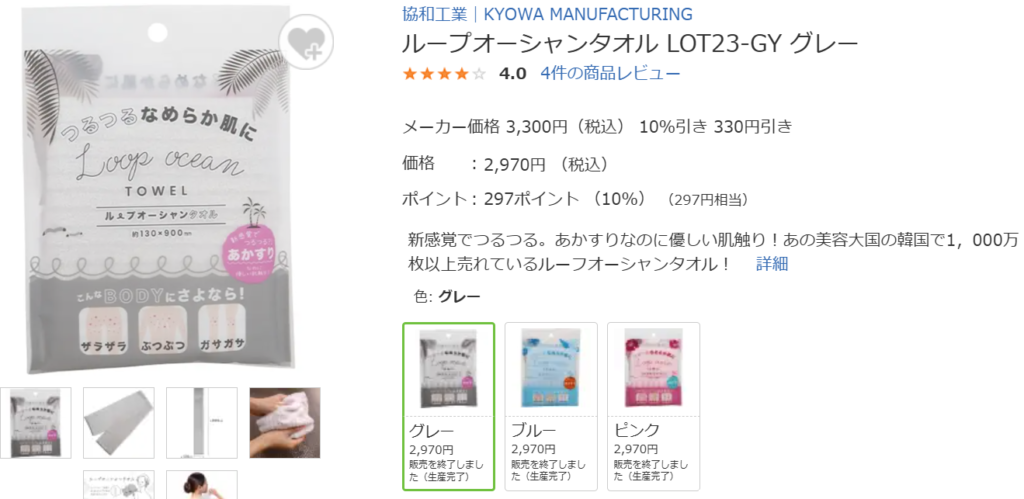View the usage instructions illustration thumbnail
1024x499 pixels.
pyautogui.click(x=119, y=485)
